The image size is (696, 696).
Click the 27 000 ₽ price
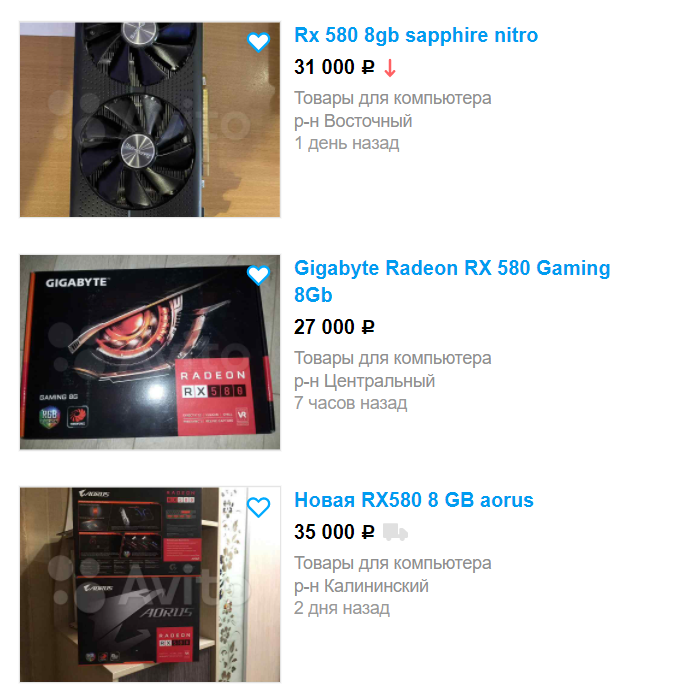334,328
